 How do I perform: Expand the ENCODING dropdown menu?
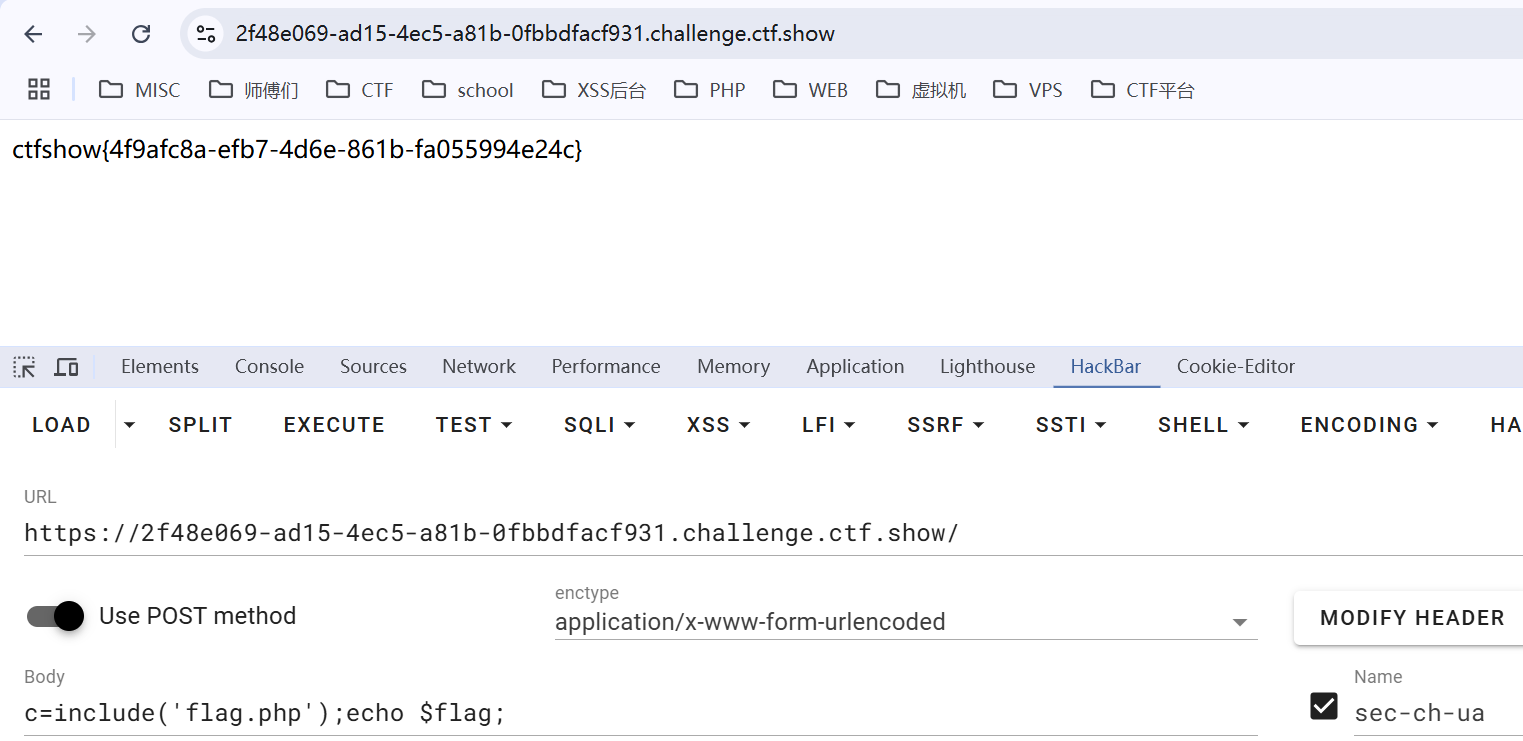tap(1369, 425)
